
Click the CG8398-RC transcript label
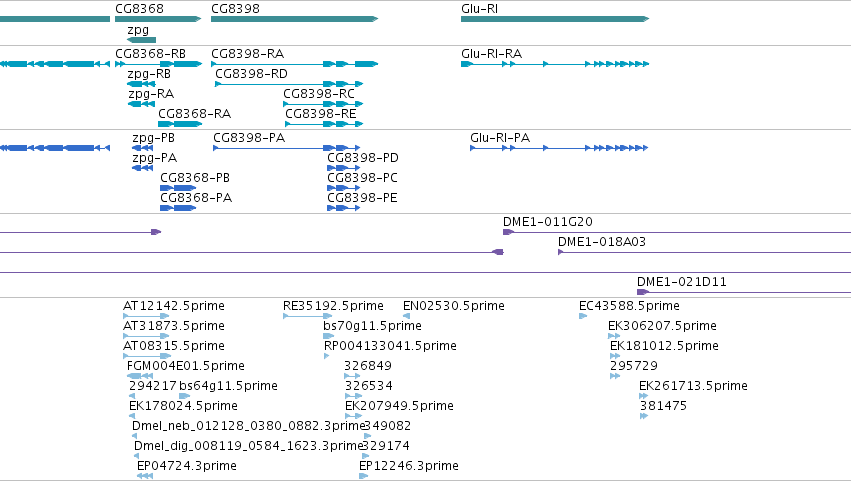click(319, 94)
